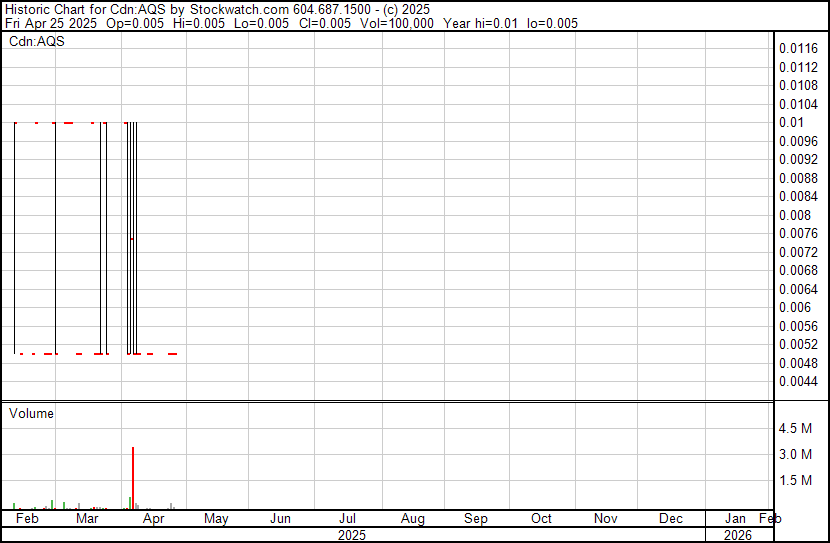The height and width of the screenshot is (543, 830).
Task: Click the 'Volume' panel label
Action: 31,413
